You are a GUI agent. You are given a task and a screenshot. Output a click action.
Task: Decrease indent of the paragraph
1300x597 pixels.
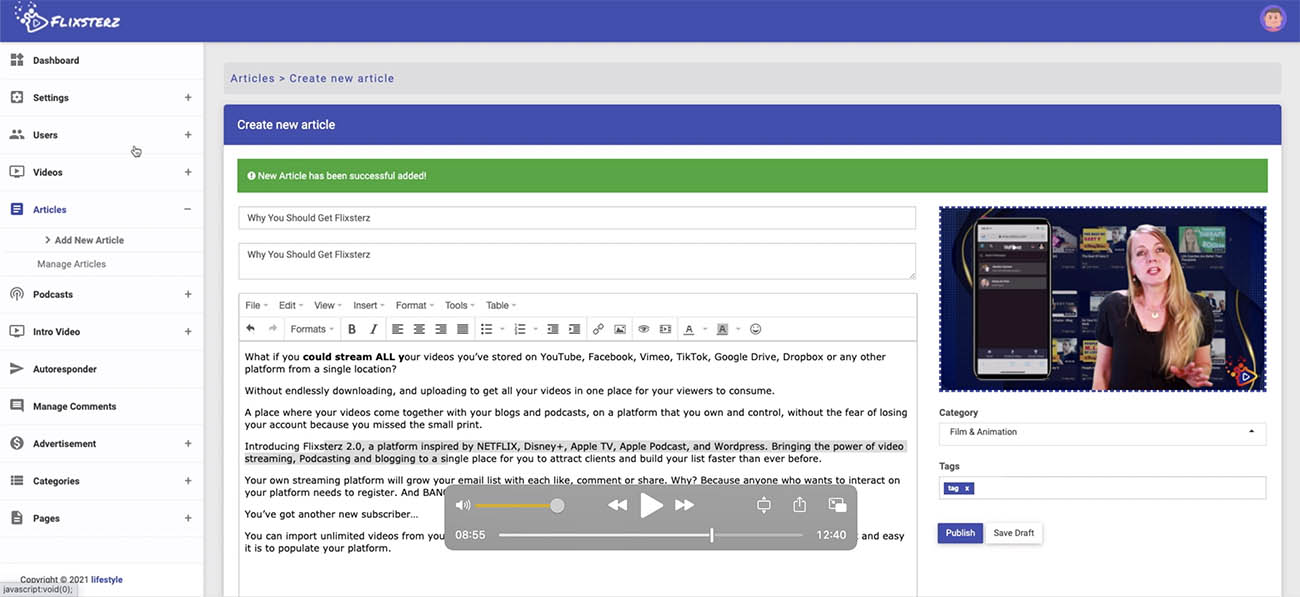click(x=553, y=329)
